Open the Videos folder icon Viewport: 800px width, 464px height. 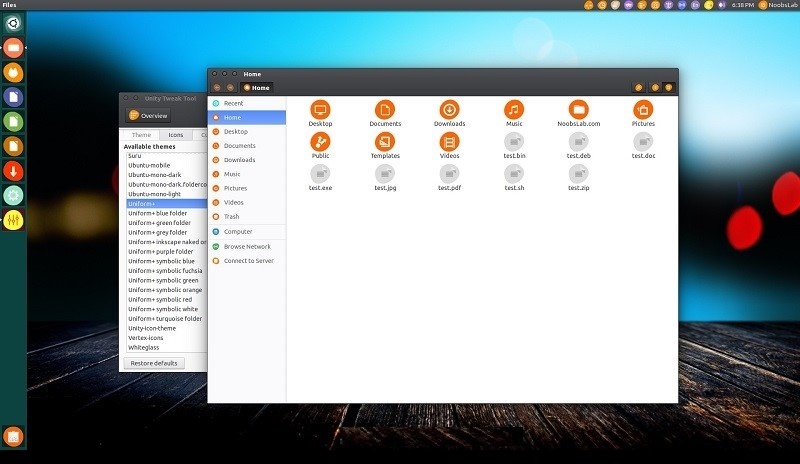click(x=449, y=142)
